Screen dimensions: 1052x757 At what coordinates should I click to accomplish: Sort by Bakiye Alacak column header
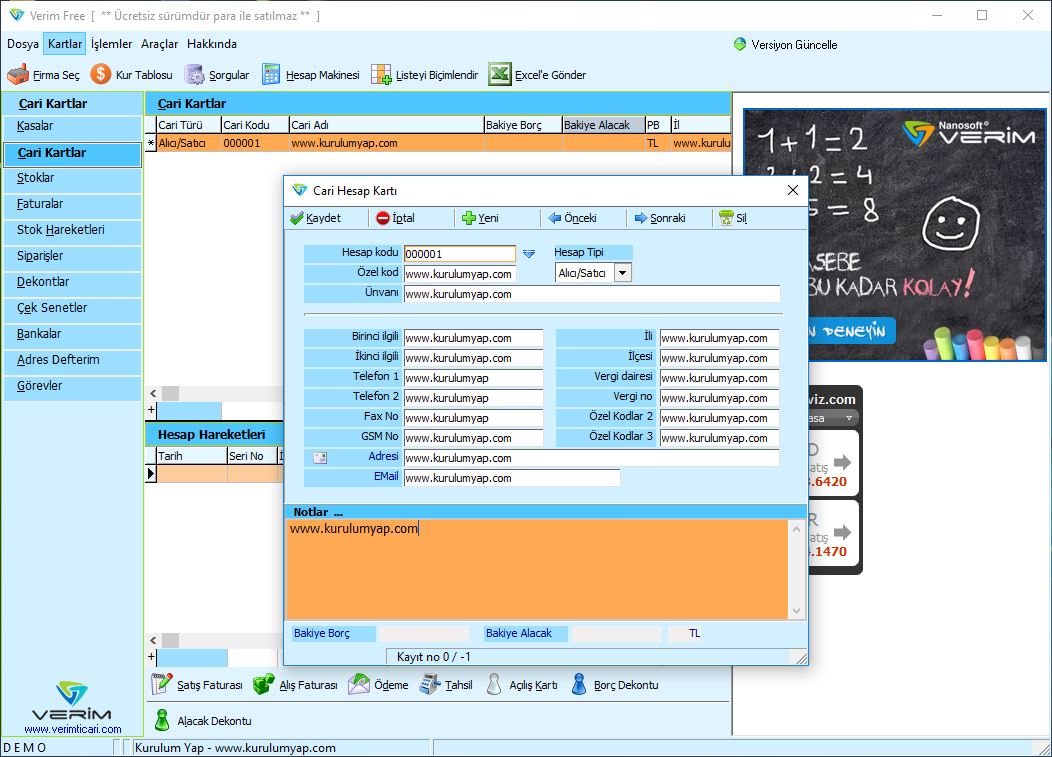click(603, 125)
